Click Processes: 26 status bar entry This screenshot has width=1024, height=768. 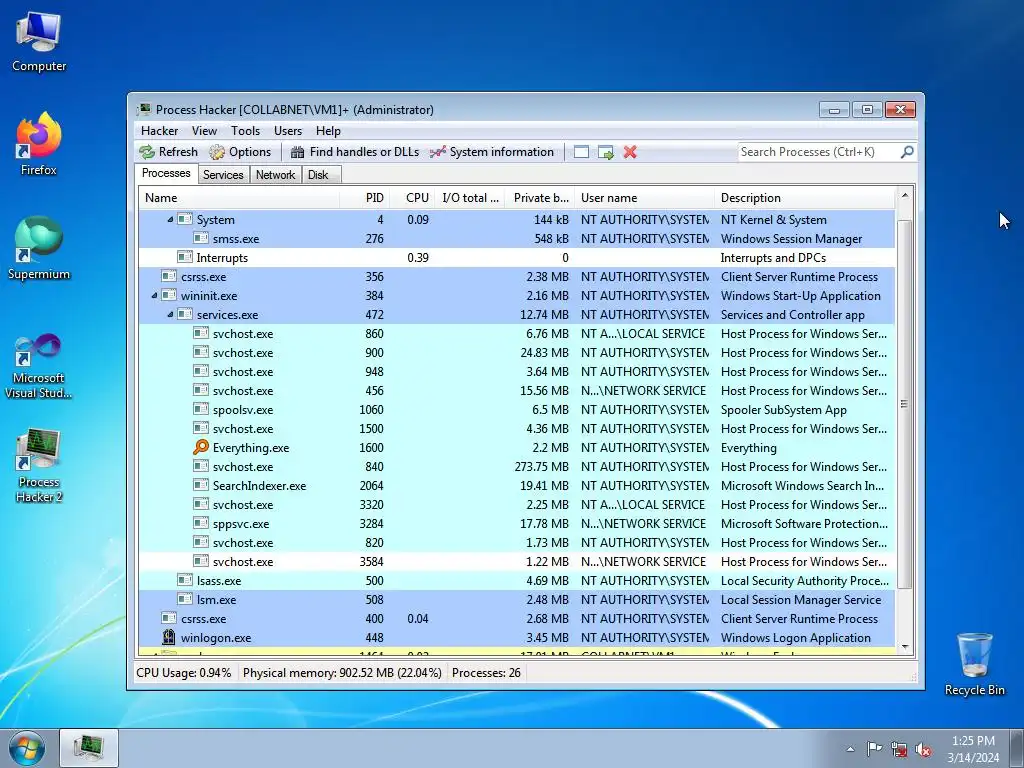pyautogui.click(x=487, y=673)
